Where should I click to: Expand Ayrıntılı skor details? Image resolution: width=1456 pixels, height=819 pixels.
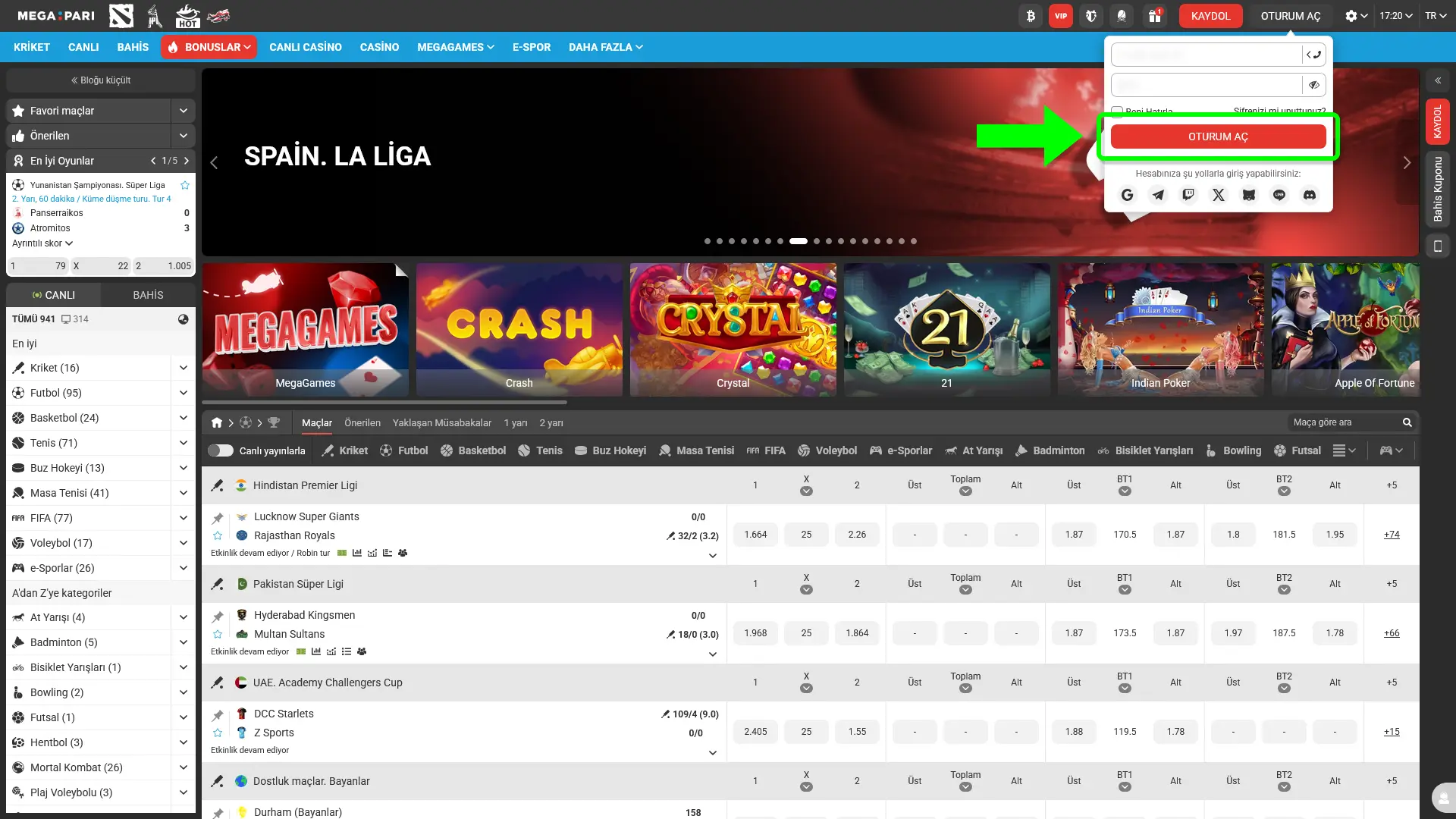point(42,243)
